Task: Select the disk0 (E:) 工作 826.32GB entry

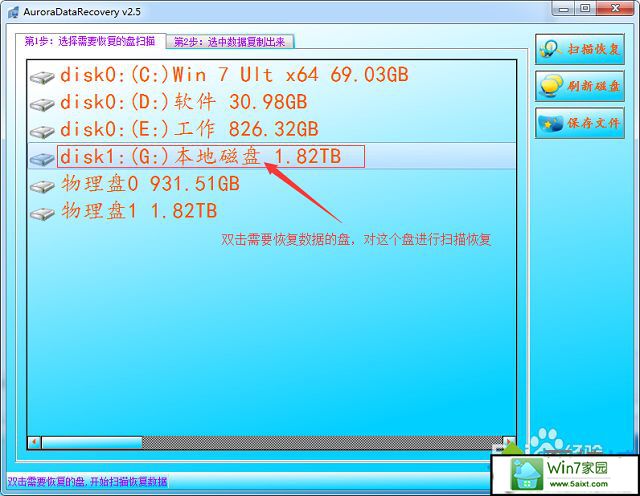Action: coord(271,129)
